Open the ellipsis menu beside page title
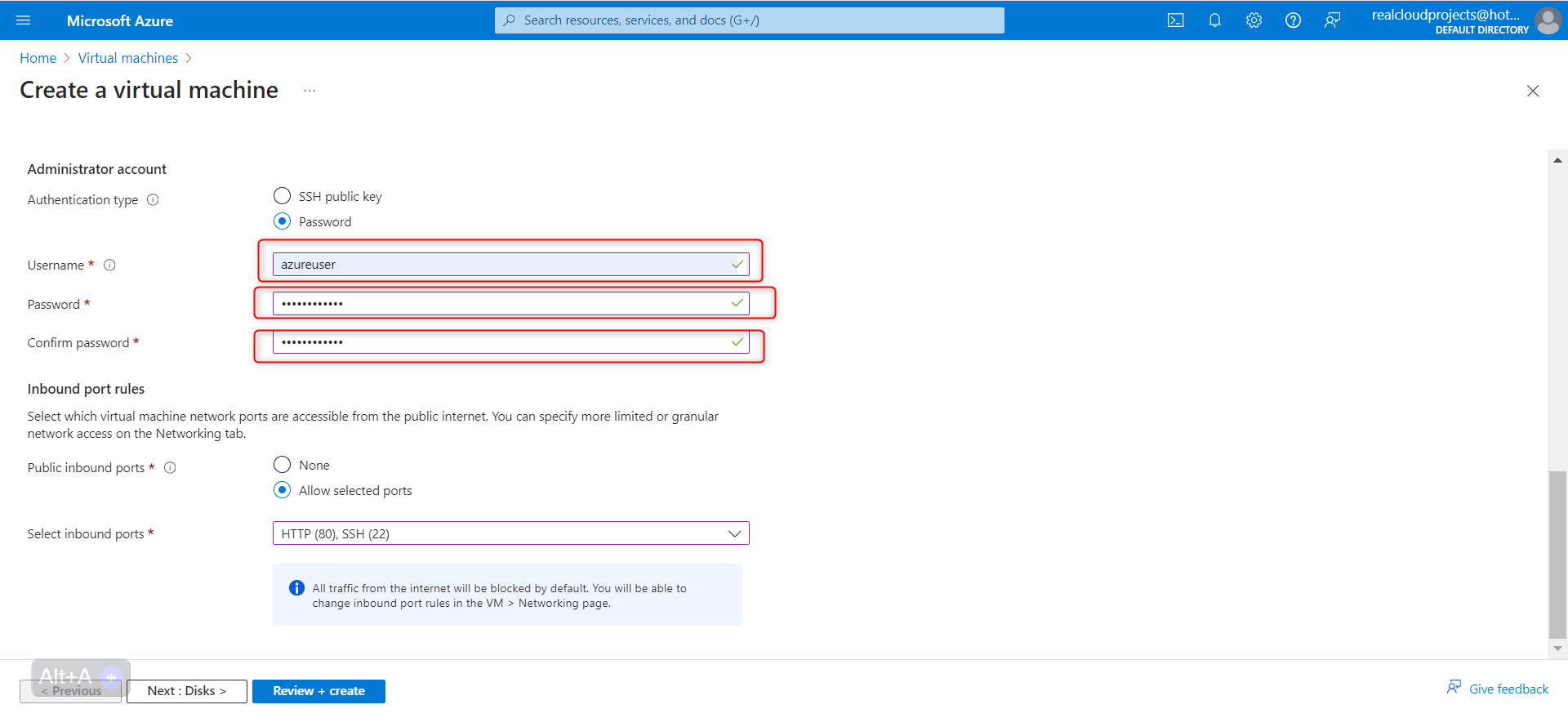This screenshot has height=727, width=1568. (310, 91)
